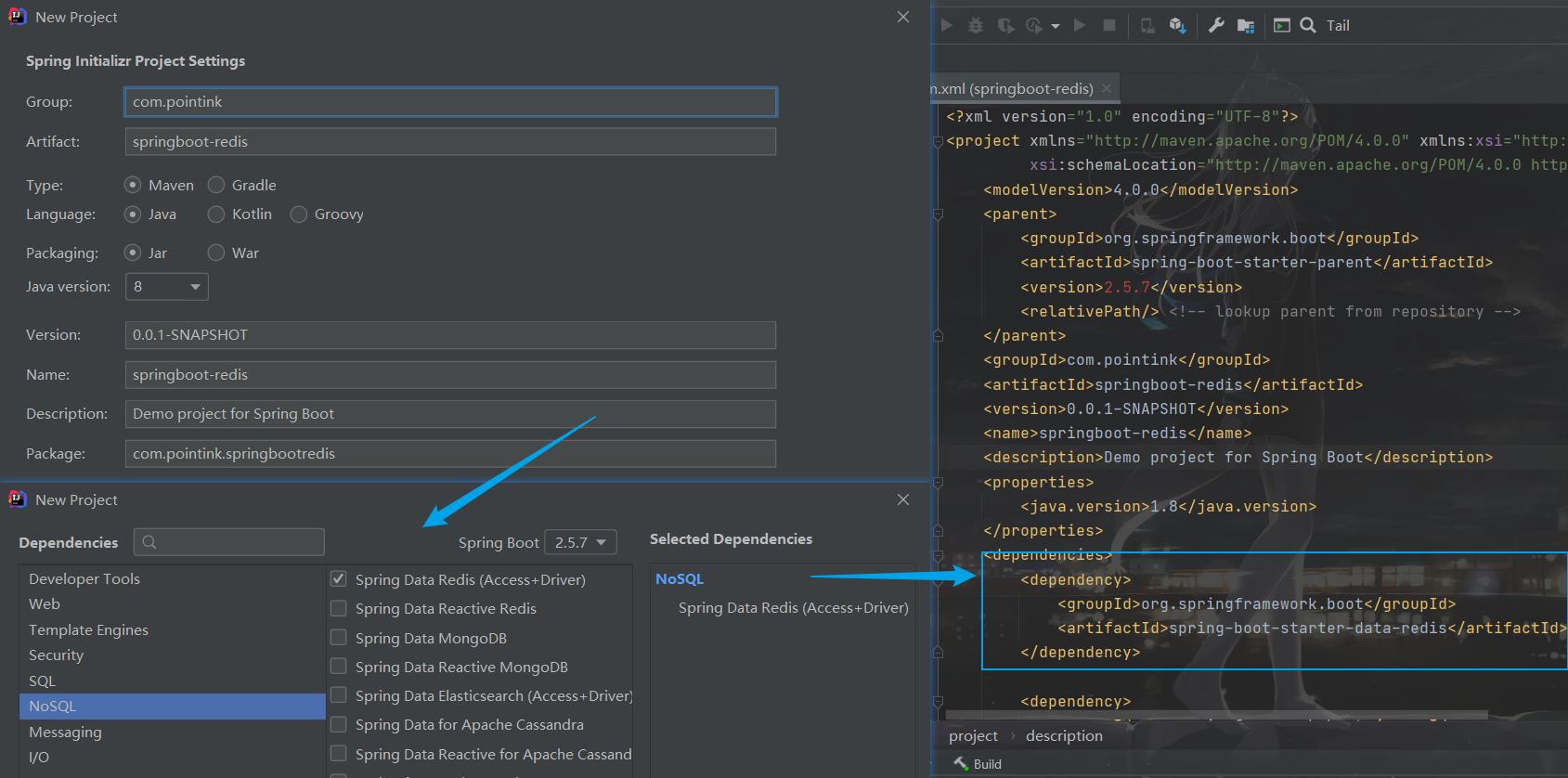Click the Artifact input field
This screenshot has height=778, width=1568.
point(450,142)
